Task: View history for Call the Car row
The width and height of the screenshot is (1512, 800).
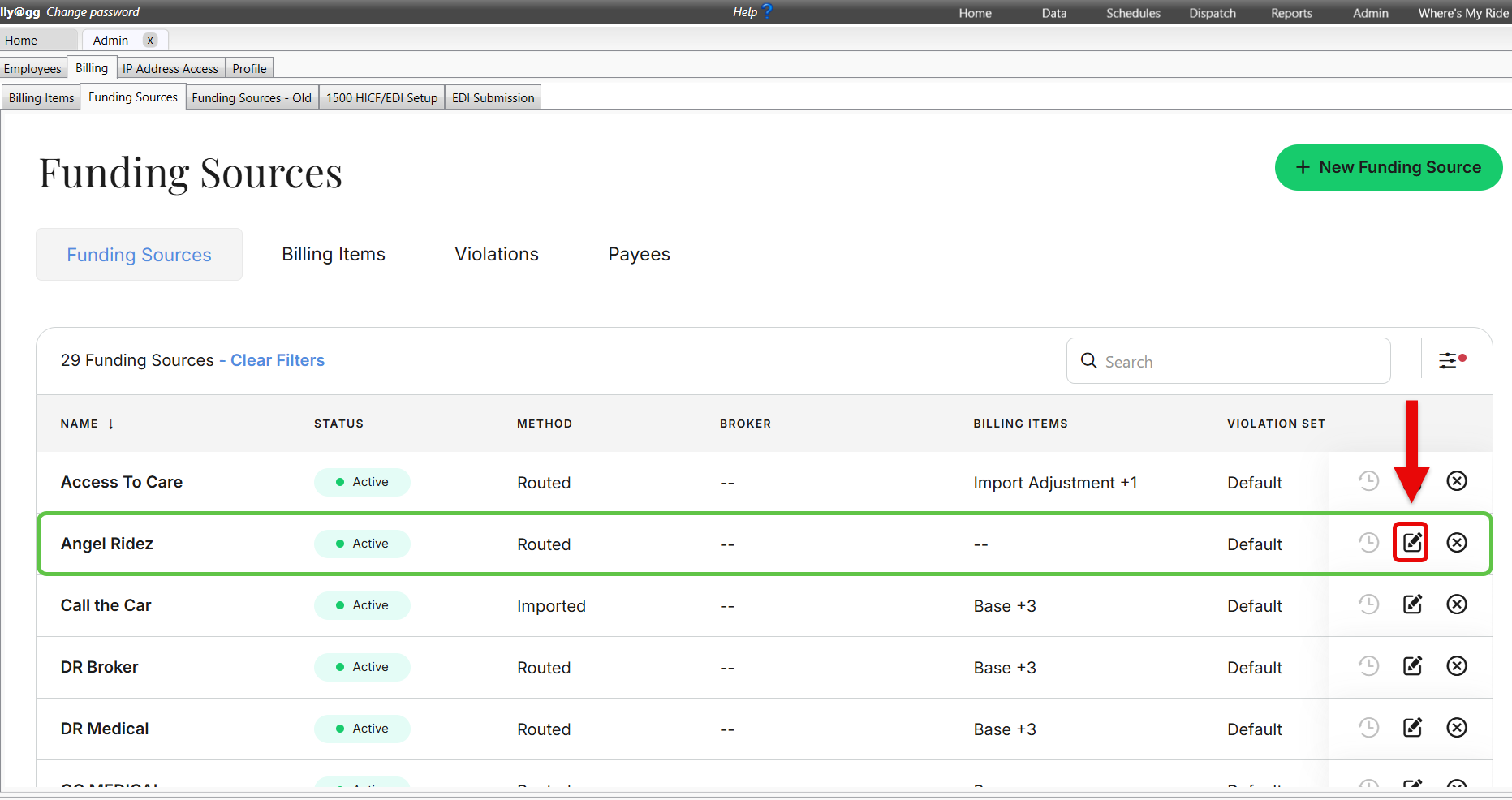Action: click(1368, 604)
